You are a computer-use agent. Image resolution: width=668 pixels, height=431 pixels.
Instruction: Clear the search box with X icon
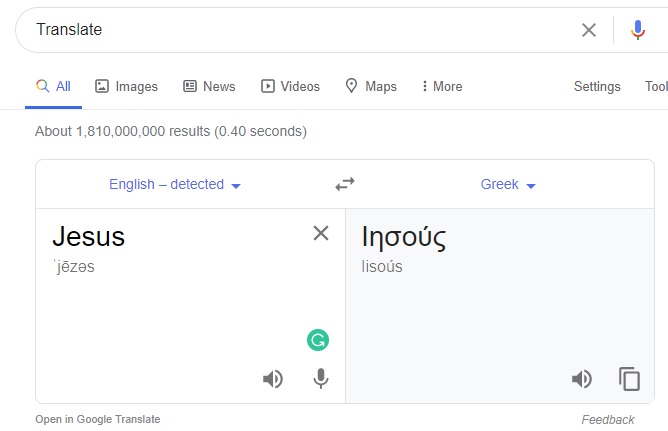(589, 30)
